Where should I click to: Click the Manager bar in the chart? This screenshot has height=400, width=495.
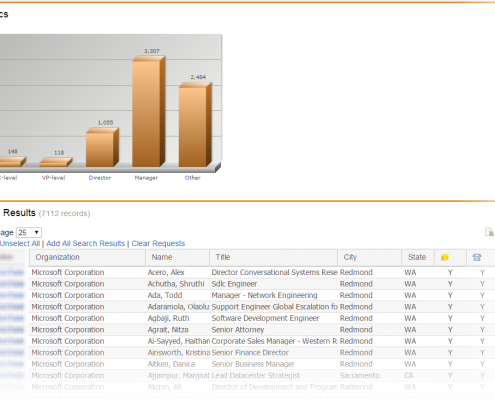(x=148, y=112)
